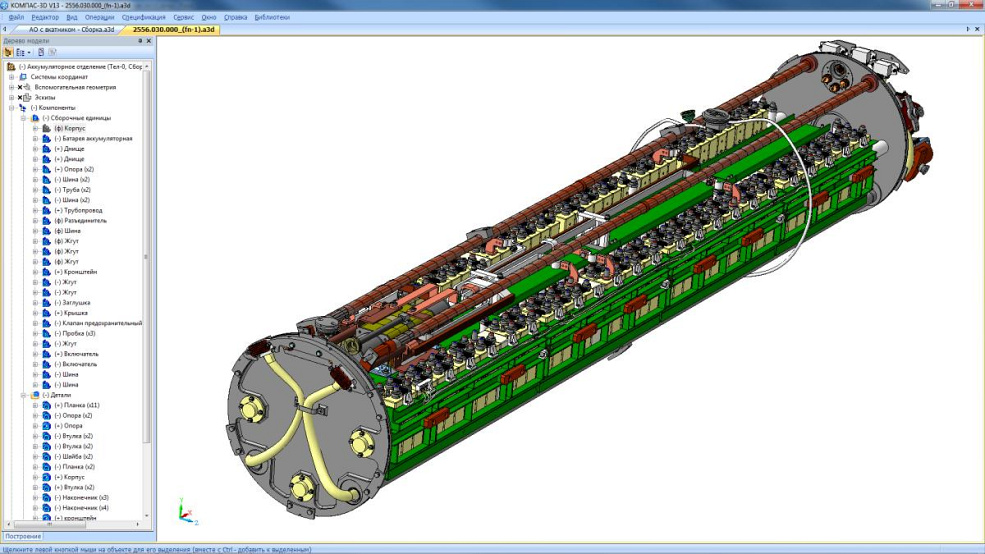Screen dimensions: 985x554
Task: Select the Батарея аккумуляторная assembly icon
Action: (46, 138)
